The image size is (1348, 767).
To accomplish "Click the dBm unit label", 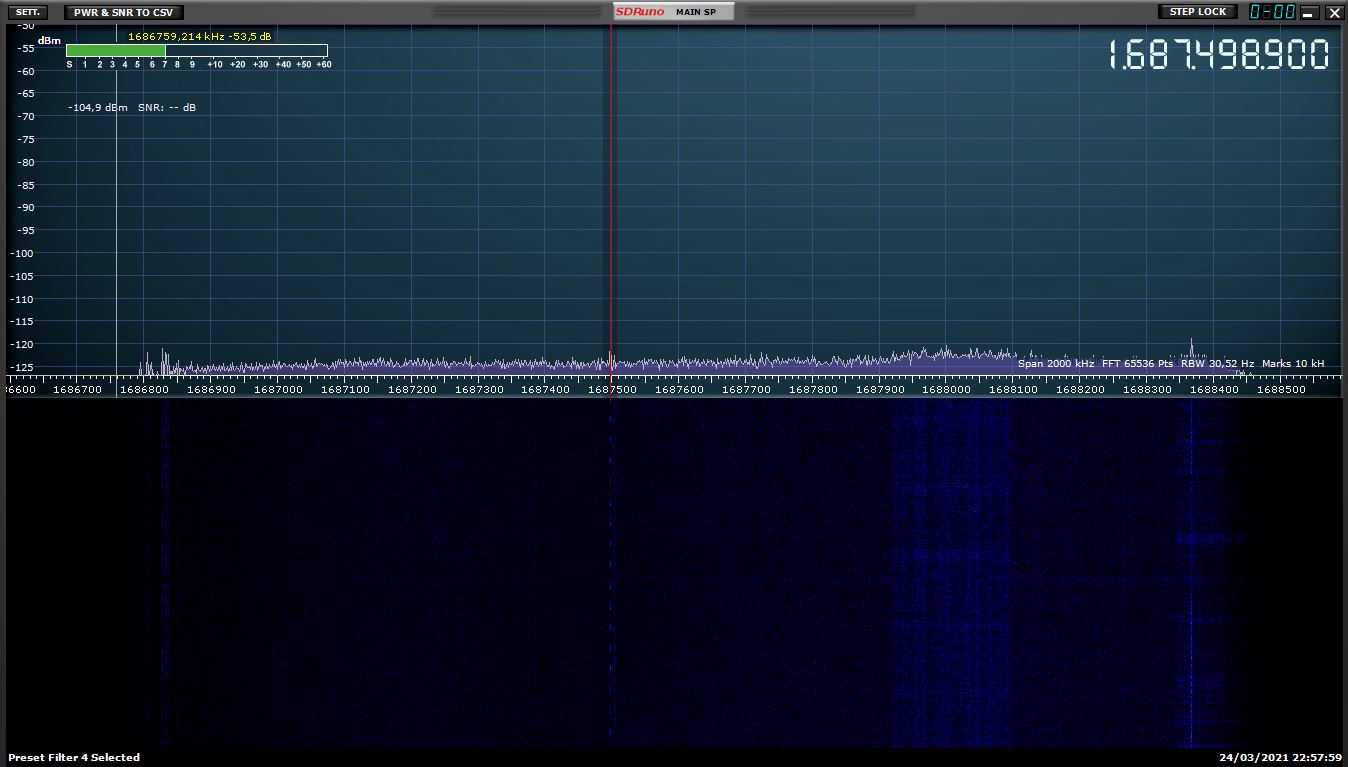I will 50,42.
